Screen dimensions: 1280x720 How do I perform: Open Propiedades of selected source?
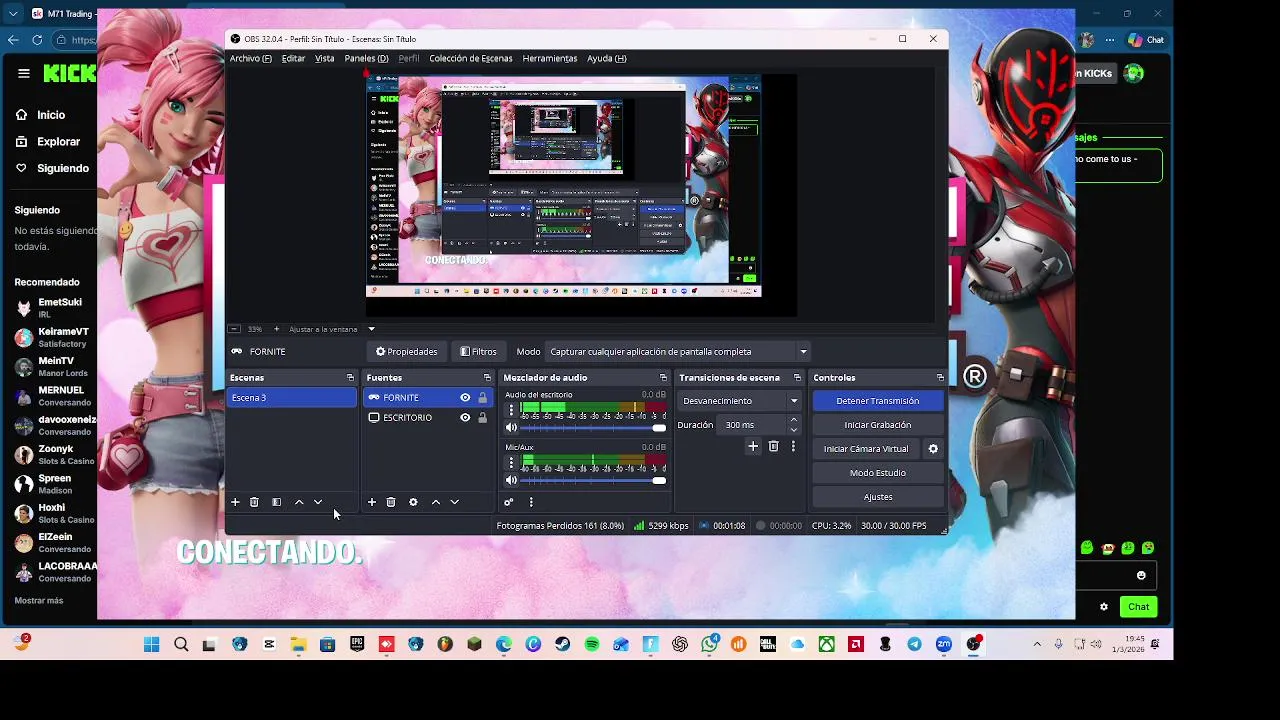coord(407,352)
